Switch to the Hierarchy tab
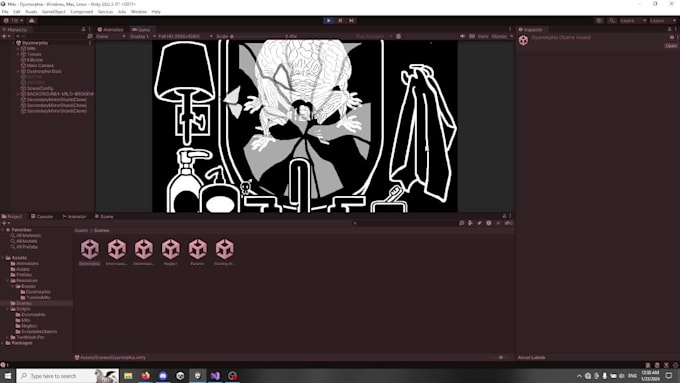 [x=15, y=29]
